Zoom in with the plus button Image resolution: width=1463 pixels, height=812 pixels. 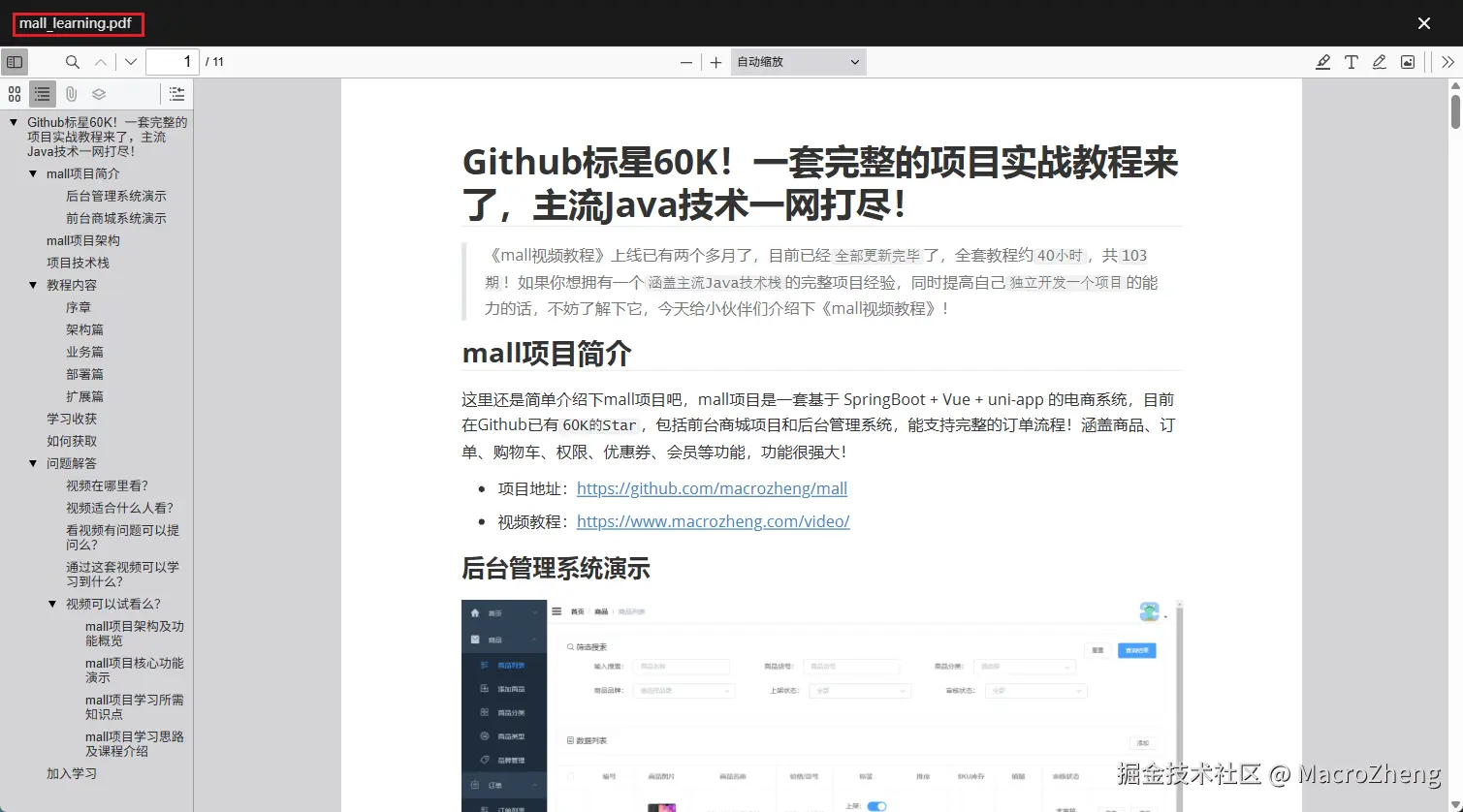coord(716,62)
